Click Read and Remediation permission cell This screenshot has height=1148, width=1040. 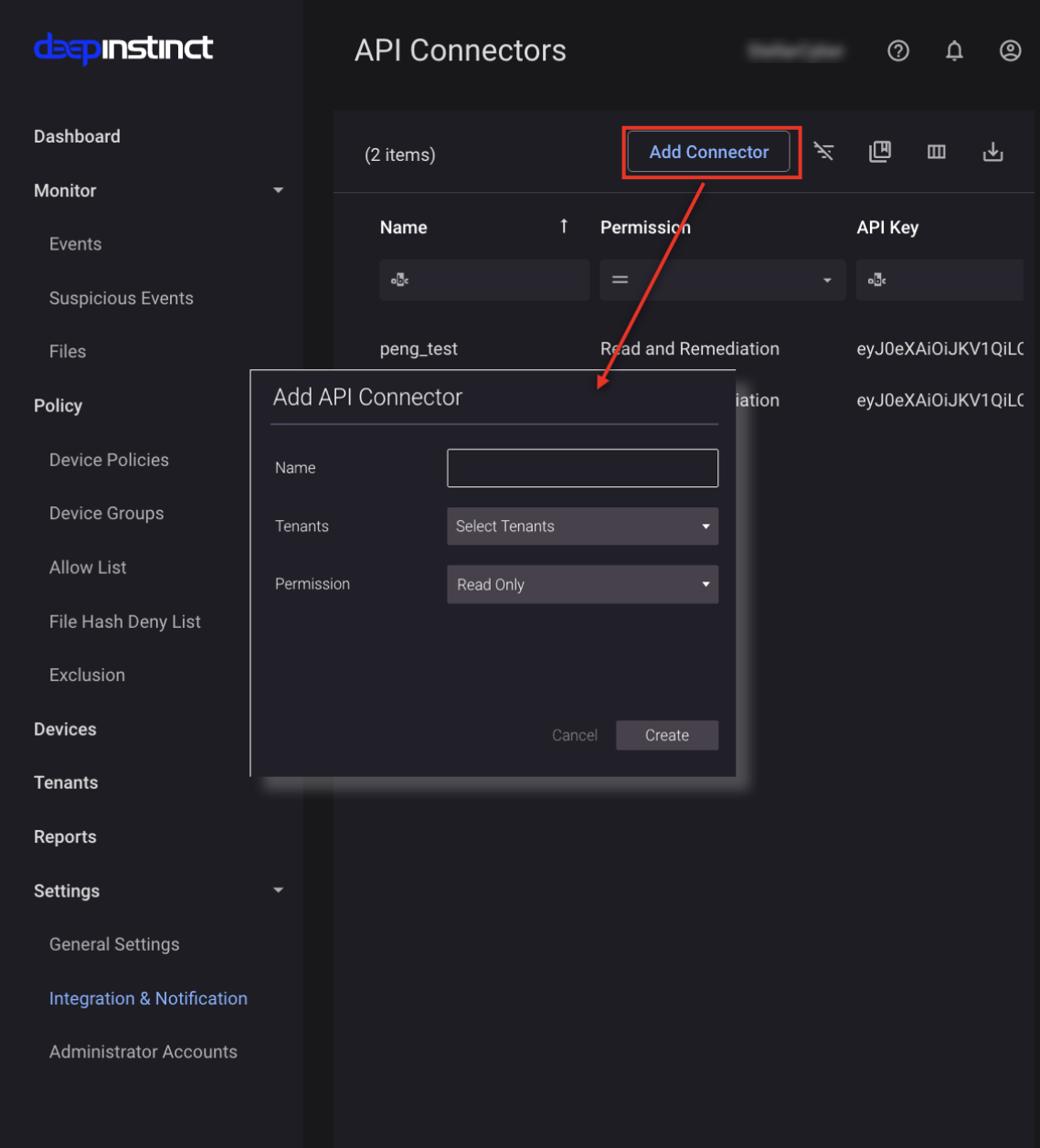tap(690, 349)
